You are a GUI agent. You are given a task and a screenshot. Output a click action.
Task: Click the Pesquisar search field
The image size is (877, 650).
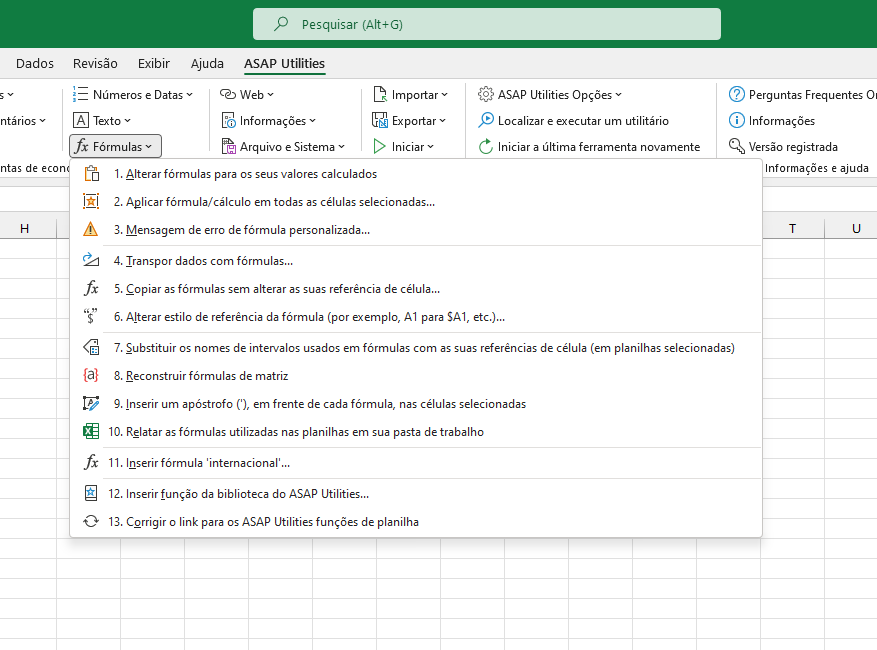point(486,23)
